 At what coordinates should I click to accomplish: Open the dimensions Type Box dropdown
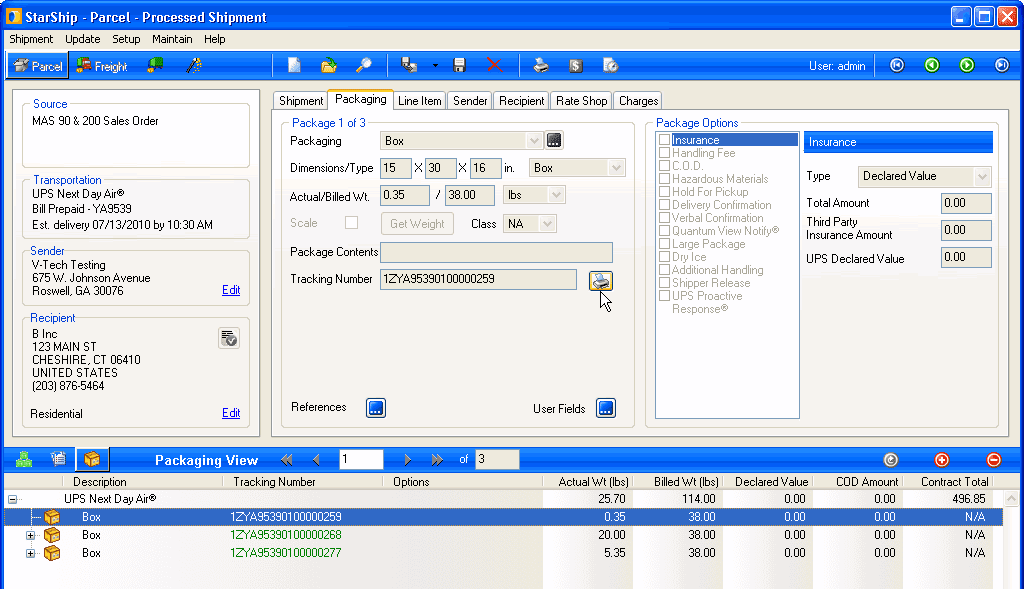616,168
